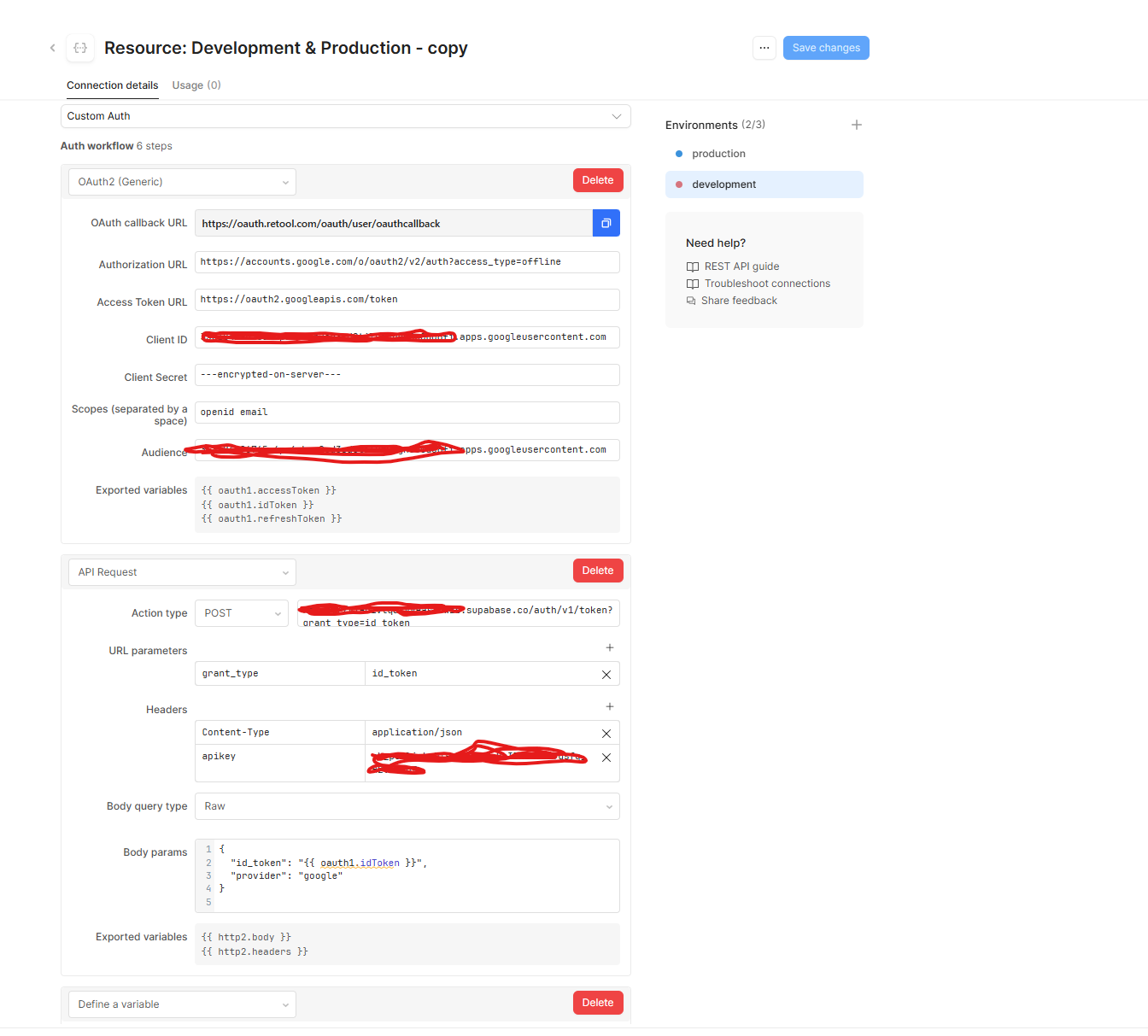Open the three-dots more options menu

click(x=764, y=48)
